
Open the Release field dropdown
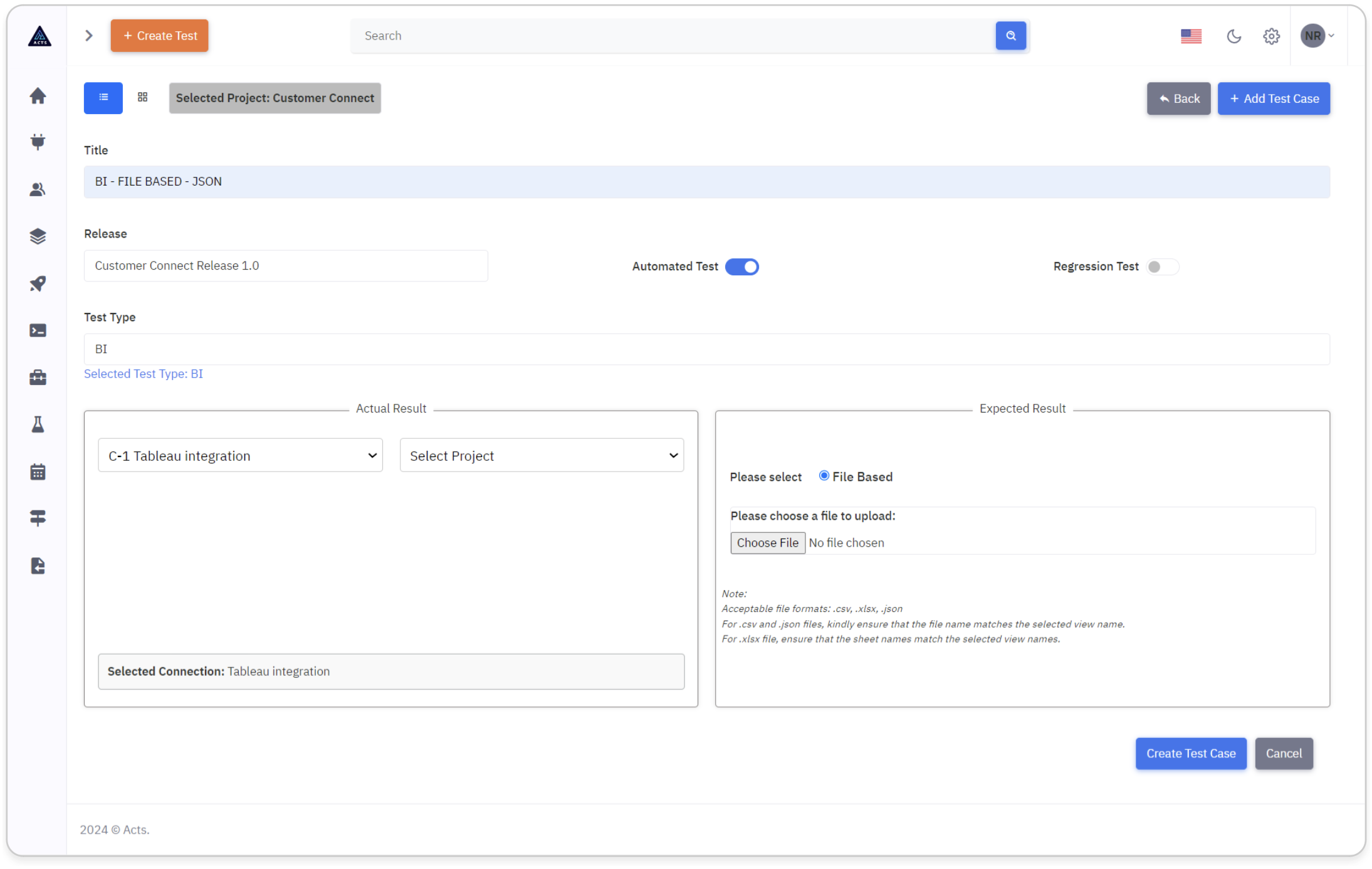(286, 266)
